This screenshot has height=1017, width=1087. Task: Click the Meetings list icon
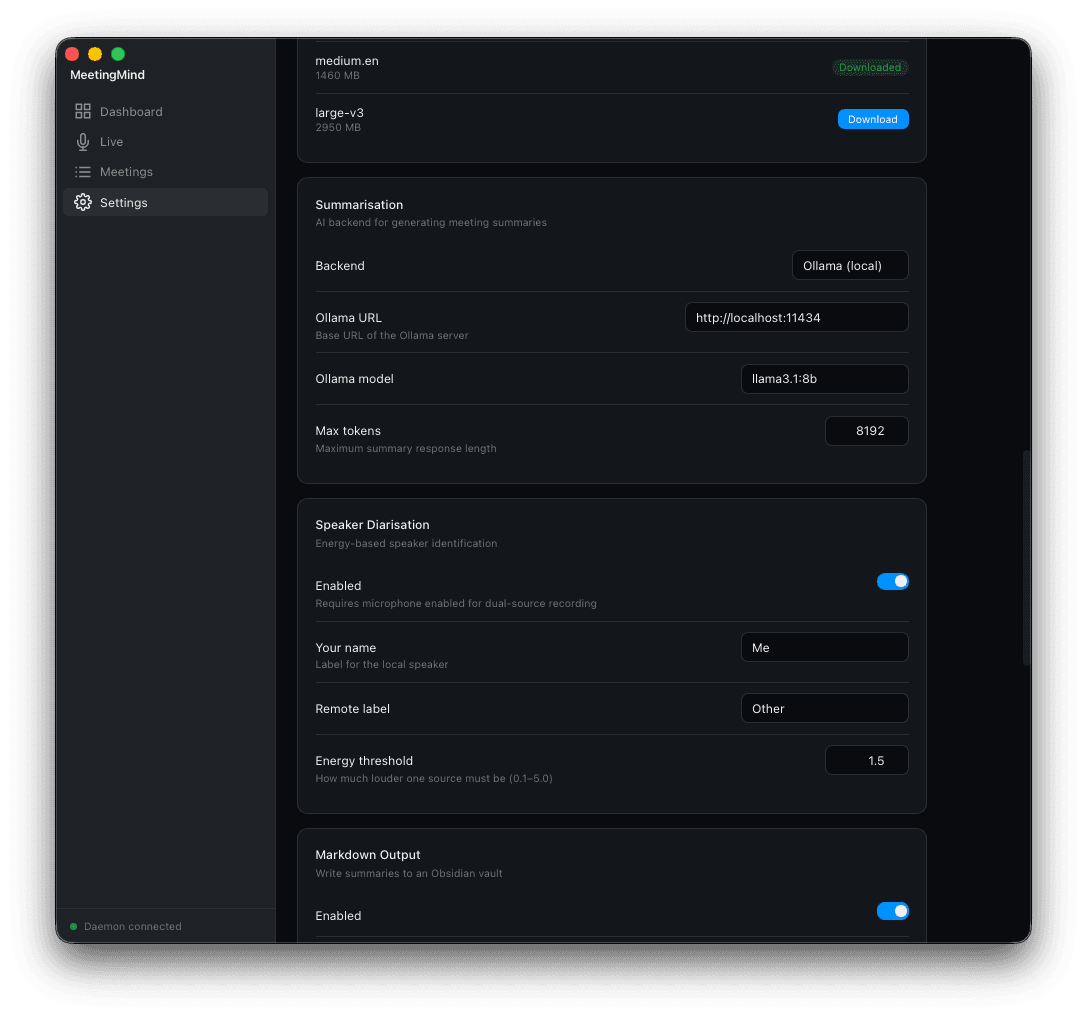coord(82,171)
